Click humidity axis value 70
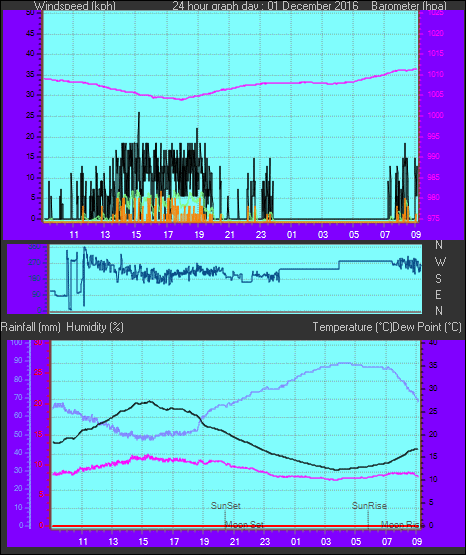The image size is (466, 555). (18, 397)
